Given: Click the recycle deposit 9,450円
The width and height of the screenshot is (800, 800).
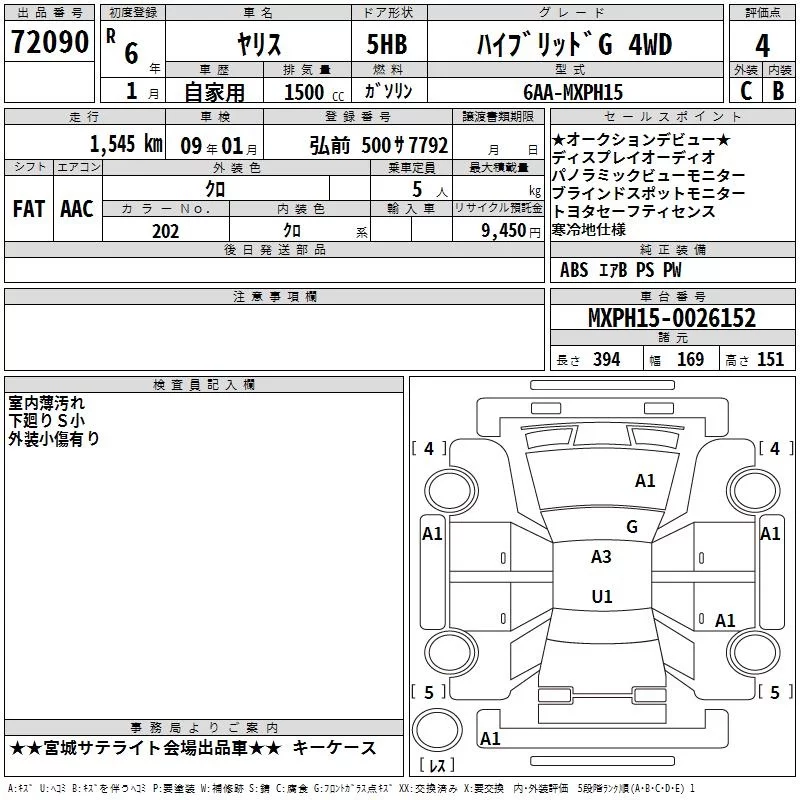Looking at the screenshot, I should pos(511,231).
